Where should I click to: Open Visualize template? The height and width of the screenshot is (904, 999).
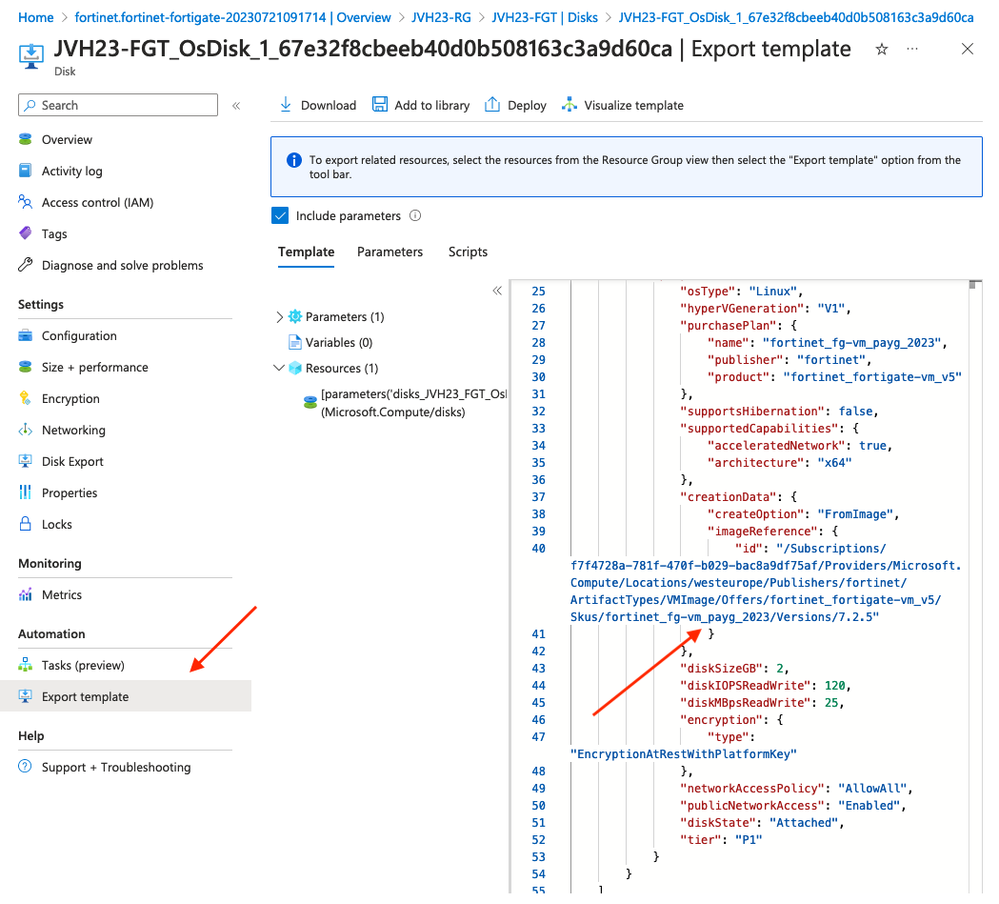coord(622,105)
